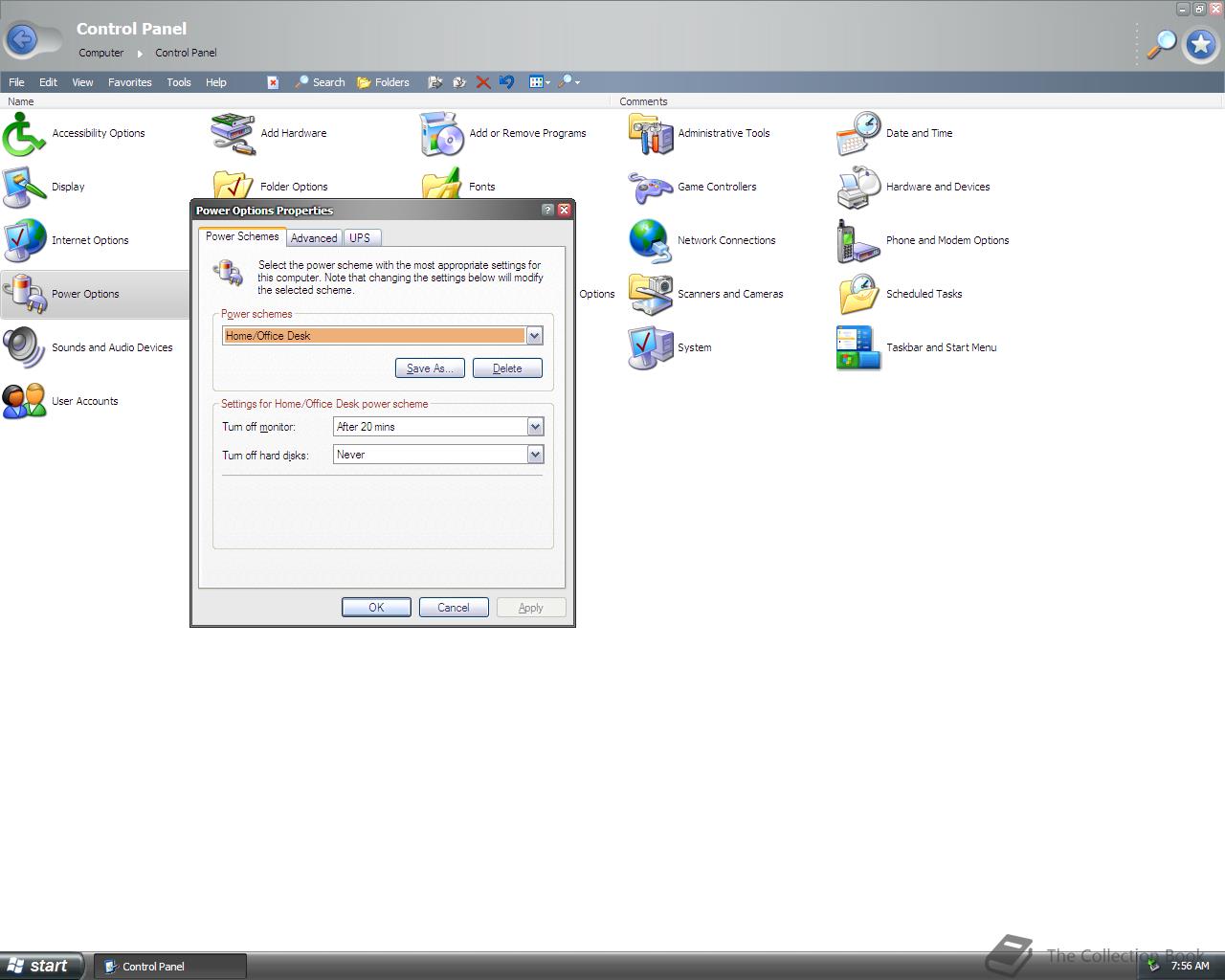
Task: Click Cancel in Power Options dialog
Action: (x=454, y=608)
